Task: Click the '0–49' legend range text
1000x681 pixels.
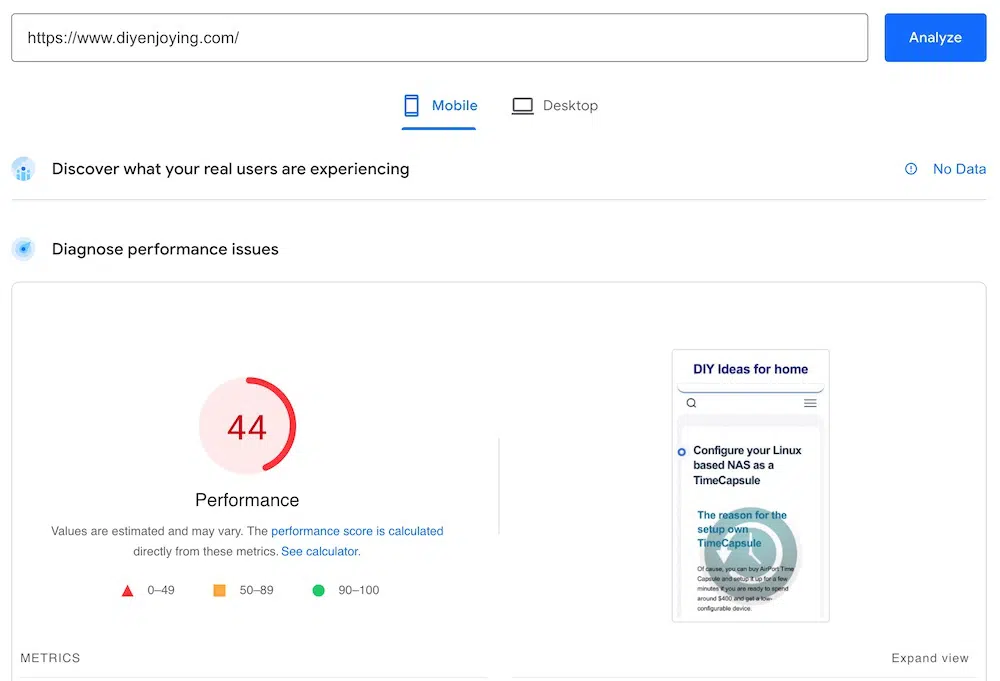Action: [x=161, y=590]
